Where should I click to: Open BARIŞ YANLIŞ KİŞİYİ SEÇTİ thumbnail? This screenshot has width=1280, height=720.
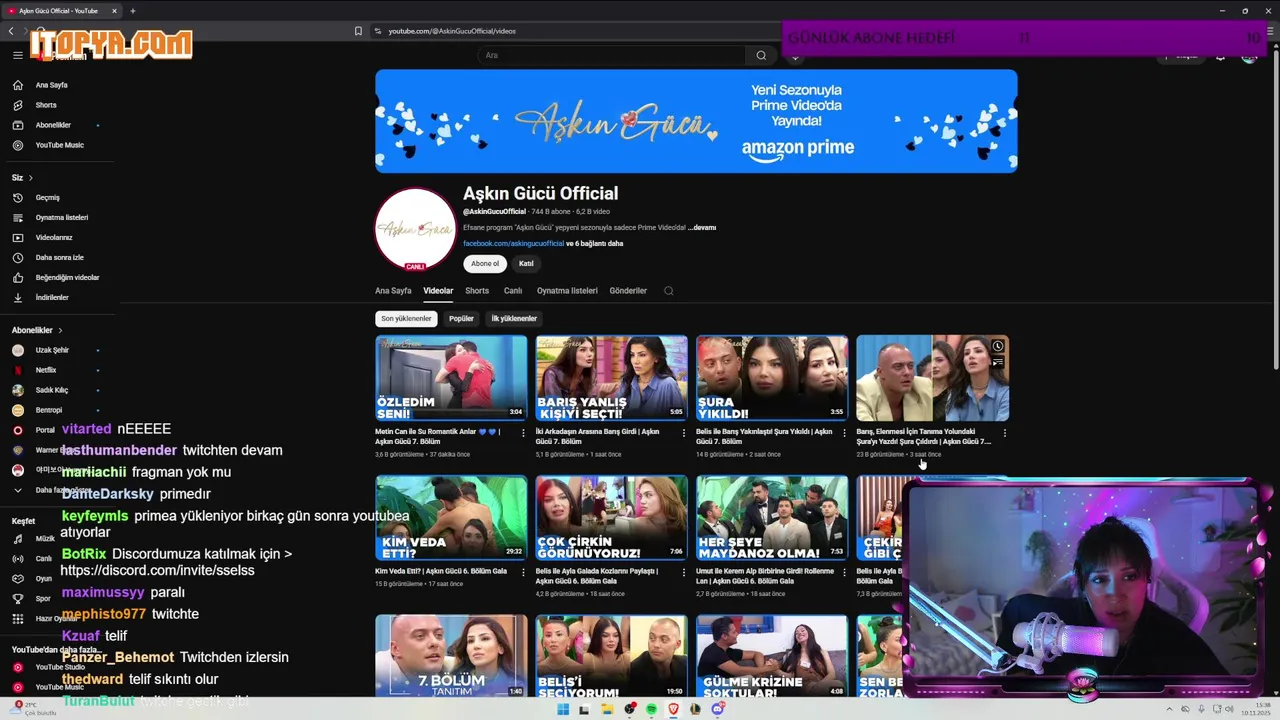tap(611, 378)
